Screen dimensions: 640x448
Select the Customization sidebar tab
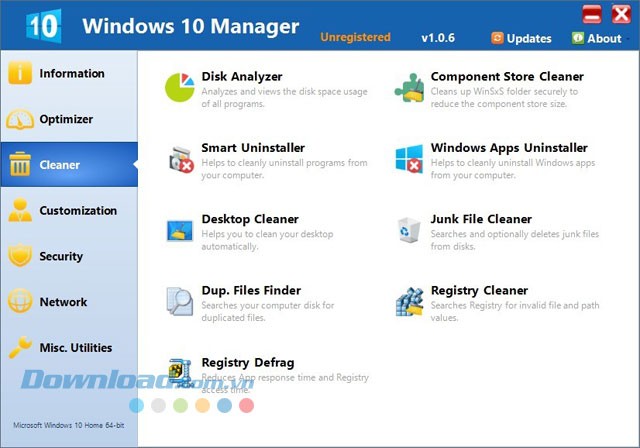point(77,211)
